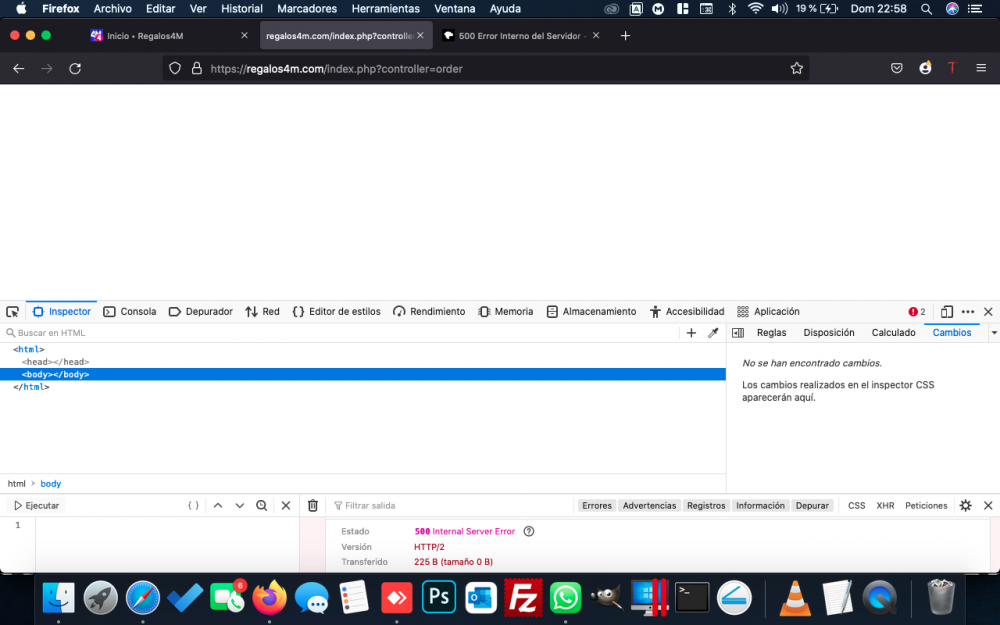Open the Firefox hamburger menu
1000x625 pixels.
982,68
